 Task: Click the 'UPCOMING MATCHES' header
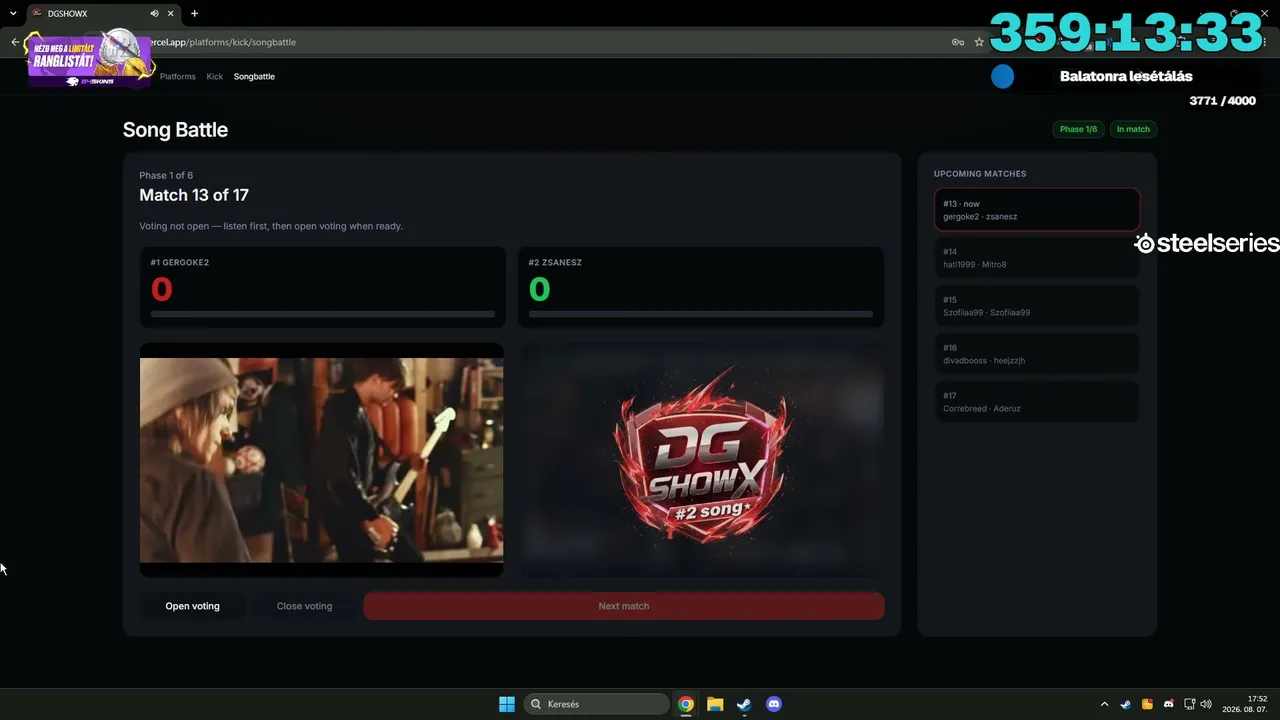tap(980, 174)
